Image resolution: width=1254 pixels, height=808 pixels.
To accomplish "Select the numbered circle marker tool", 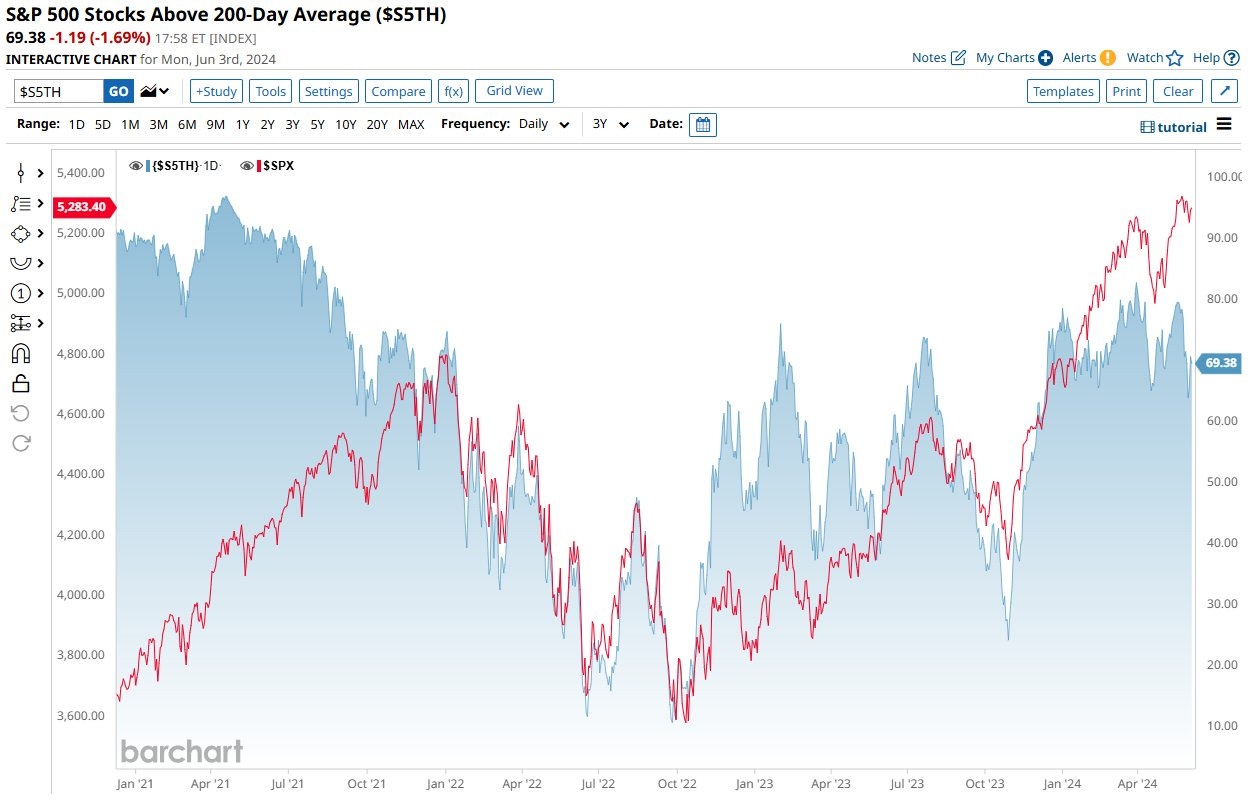I will point(20,293).
